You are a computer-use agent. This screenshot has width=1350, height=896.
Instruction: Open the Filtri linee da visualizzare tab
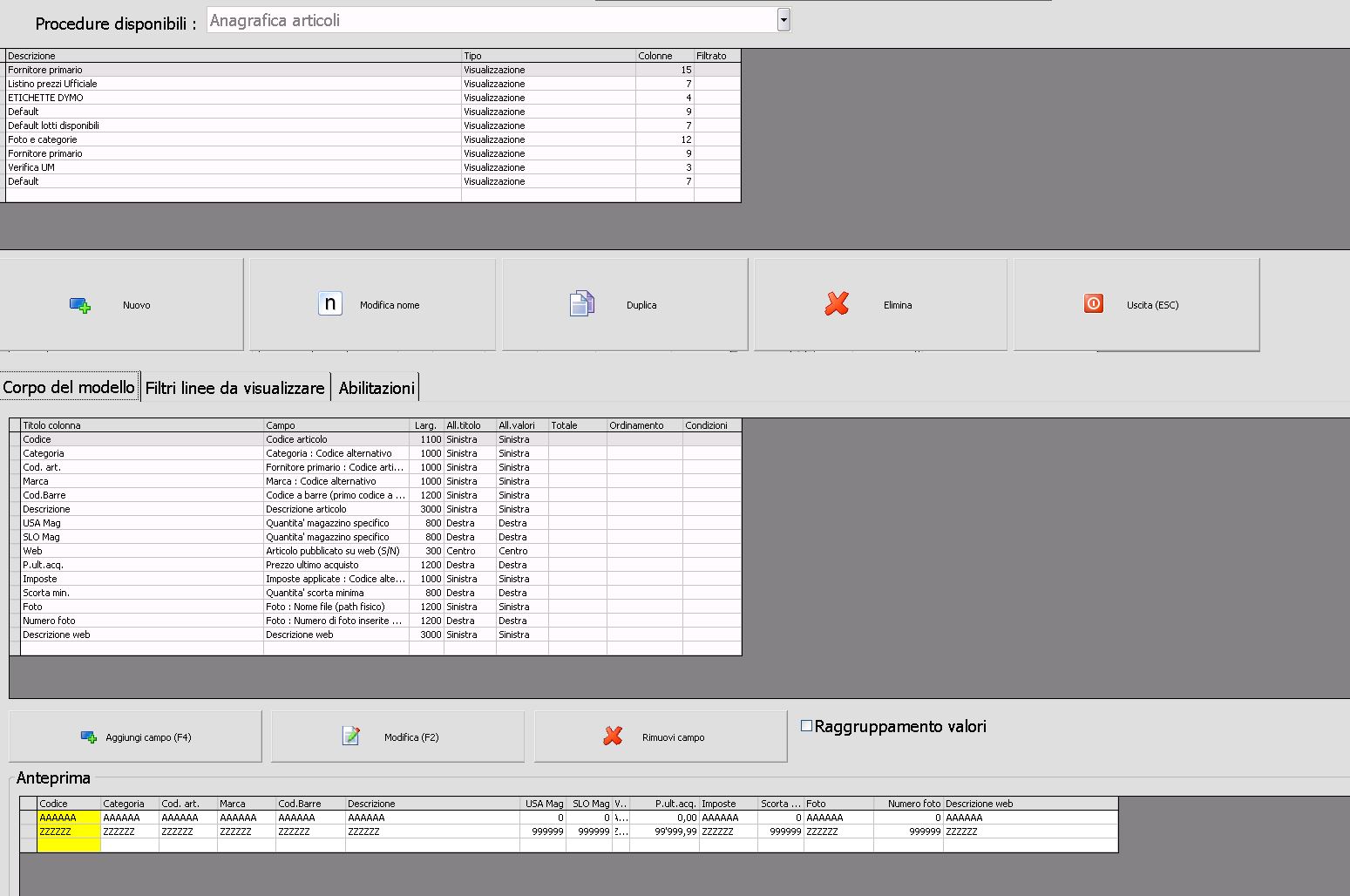235,388
